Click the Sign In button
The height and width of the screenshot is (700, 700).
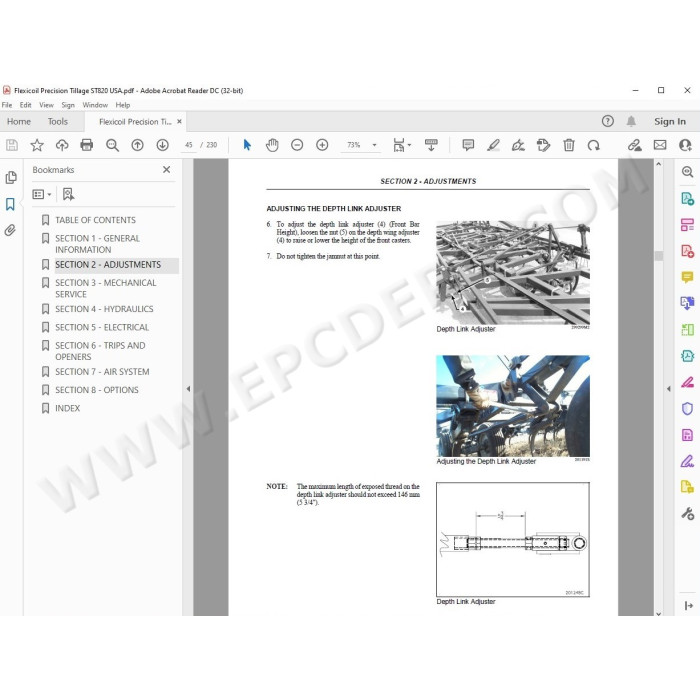[670, 121]
